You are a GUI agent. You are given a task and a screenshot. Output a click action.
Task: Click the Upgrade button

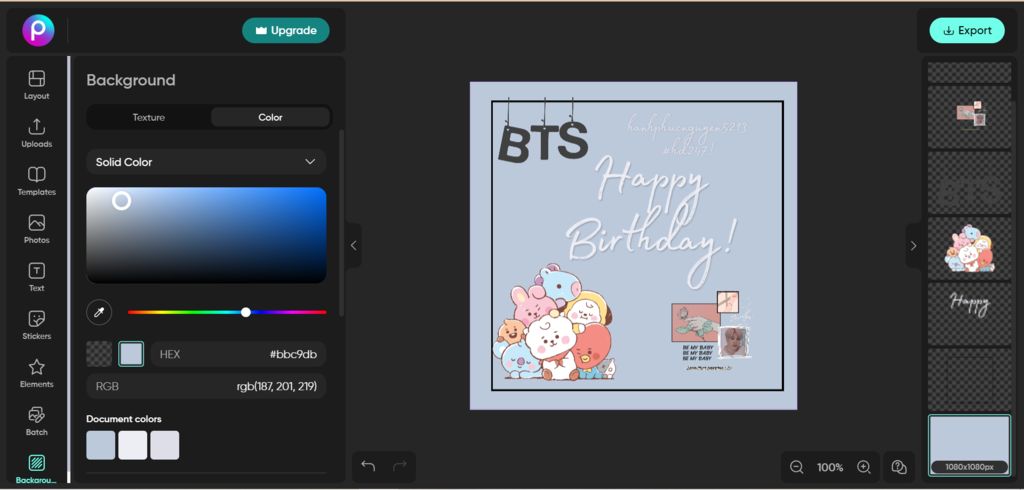pos(286,31)
